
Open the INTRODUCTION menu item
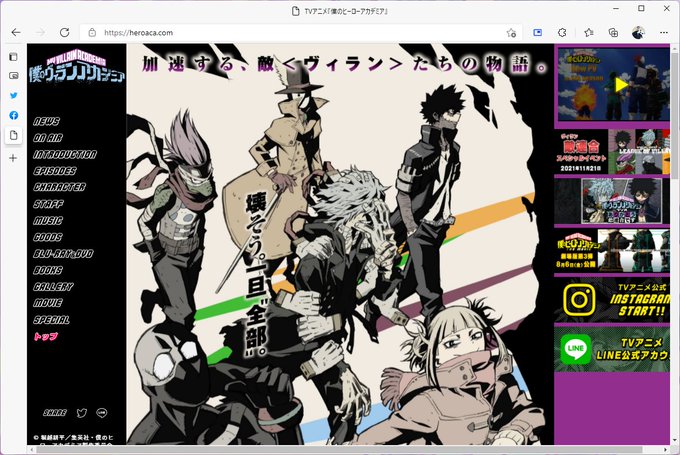click(65, 154)
